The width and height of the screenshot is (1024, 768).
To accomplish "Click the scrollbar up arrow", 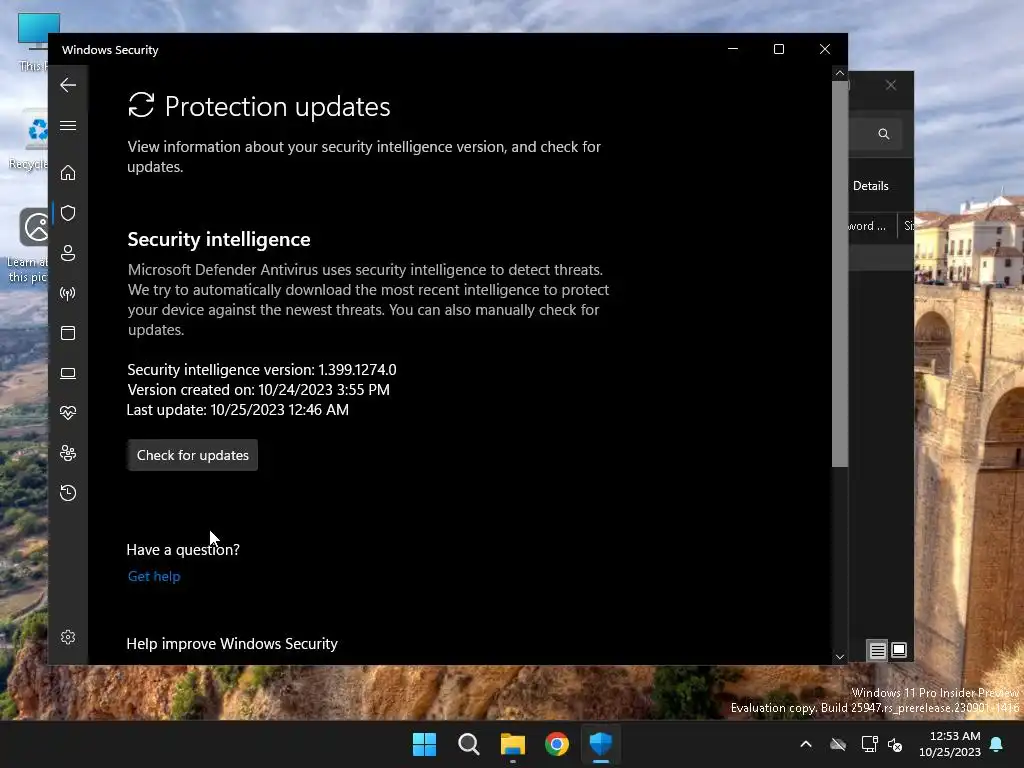I will [x=840, y=73].
